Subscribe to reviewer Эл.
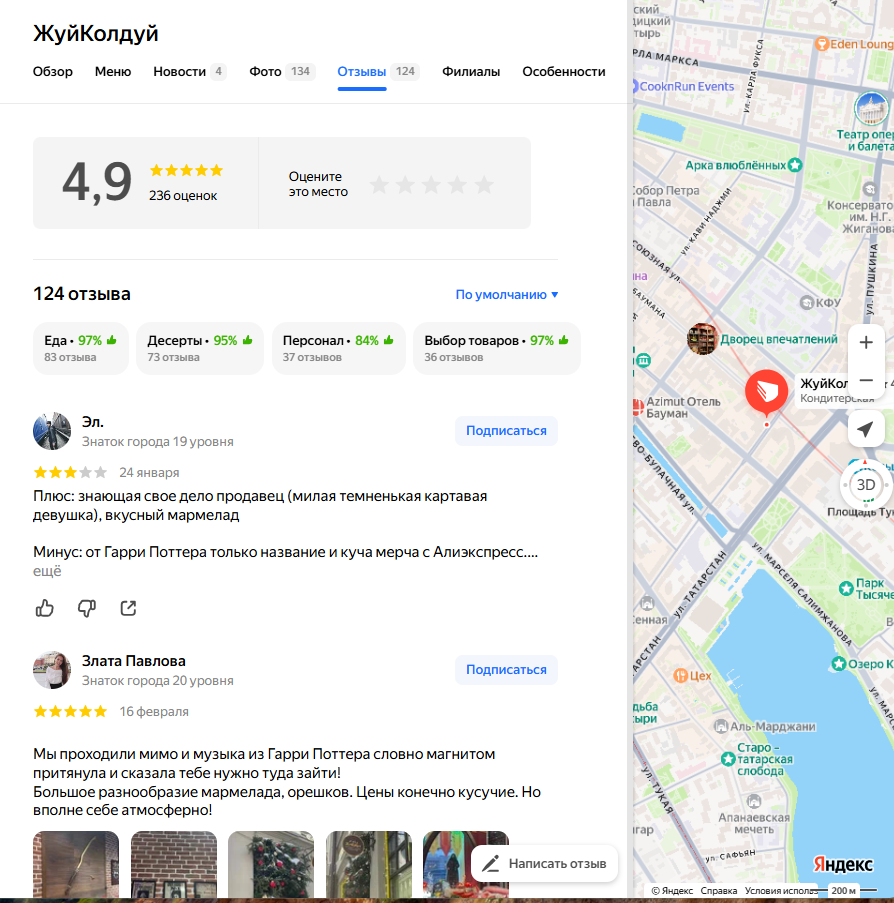 (x=506, y=431)
